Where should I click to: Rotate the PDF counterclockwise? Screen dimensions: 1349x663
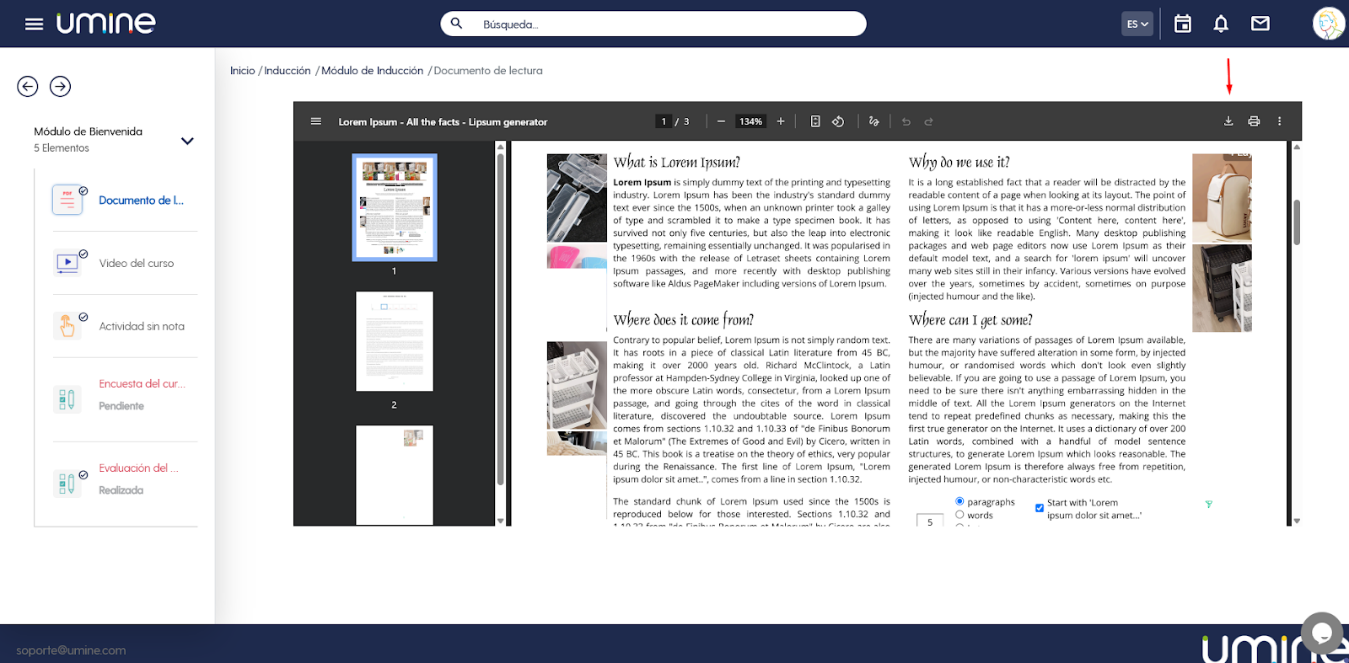click(838, 121)
